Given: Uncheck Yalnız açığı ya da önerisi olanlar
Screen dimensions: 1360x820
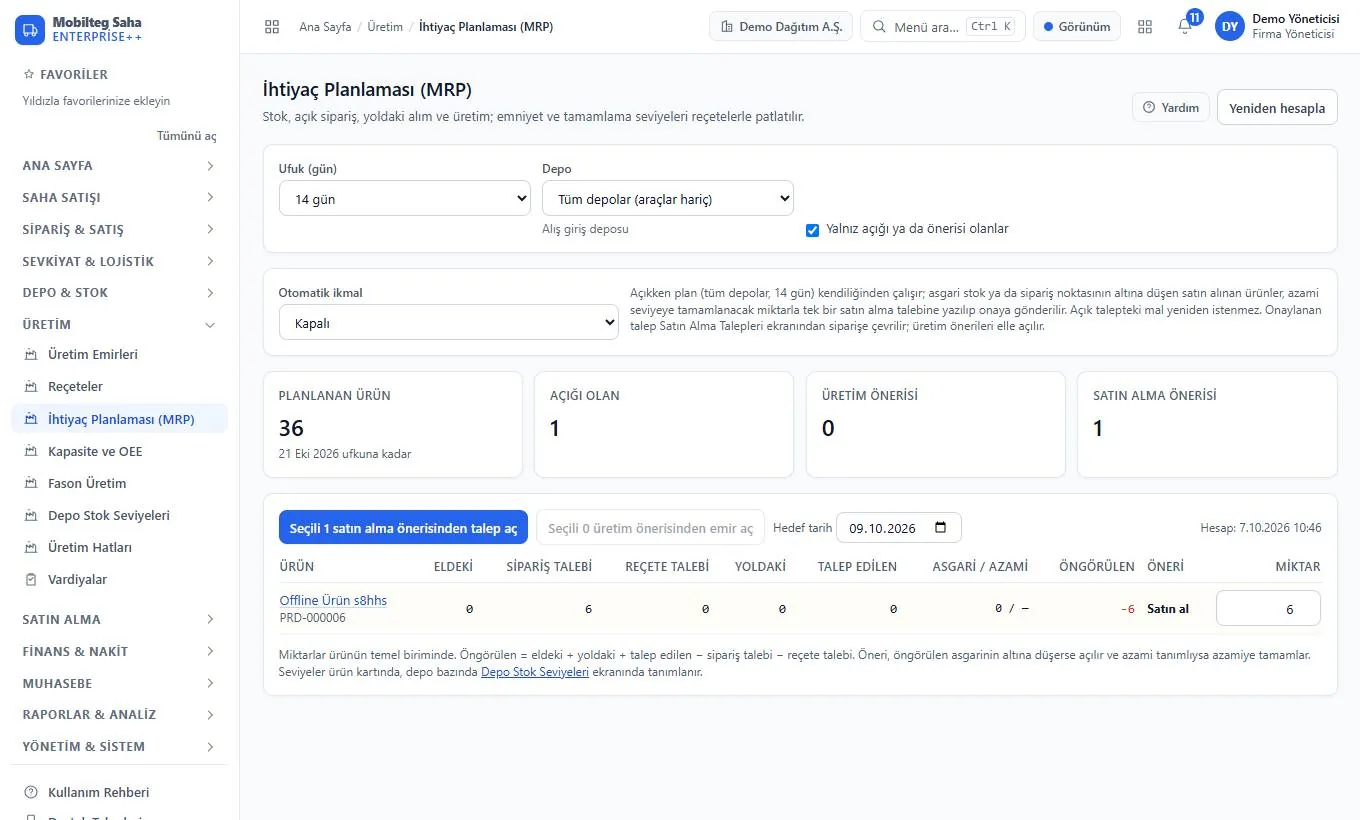Looking at the screenshot, I should 812,230.
